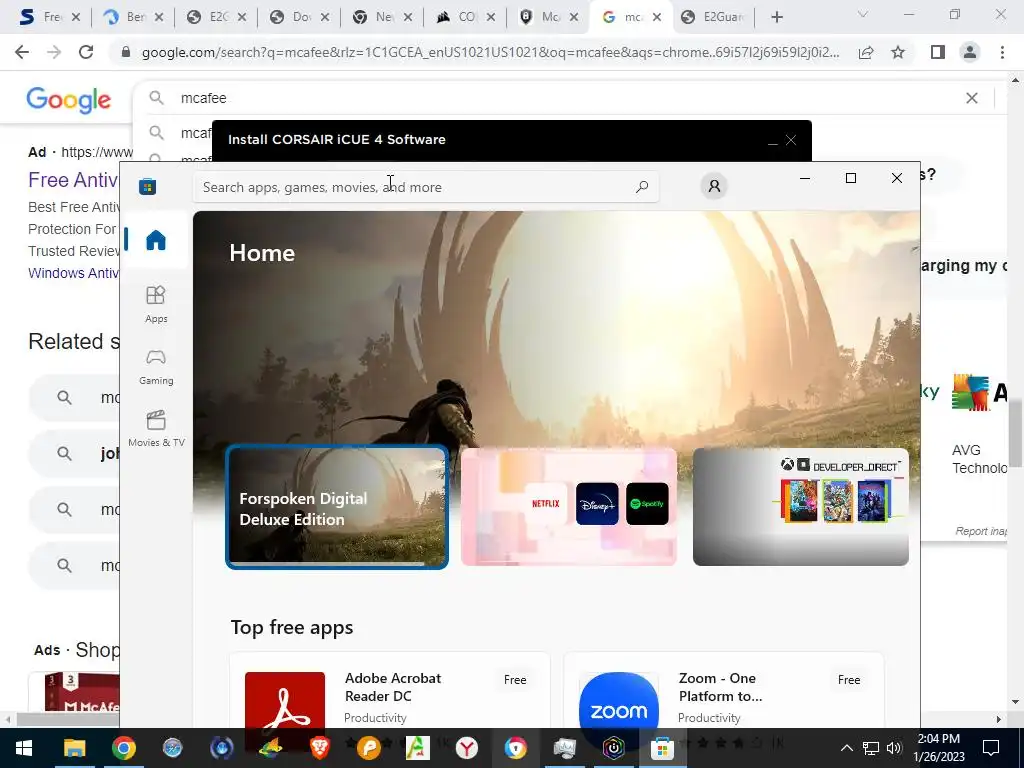Expand the Chrome tab search chevron

coord(863,14)
